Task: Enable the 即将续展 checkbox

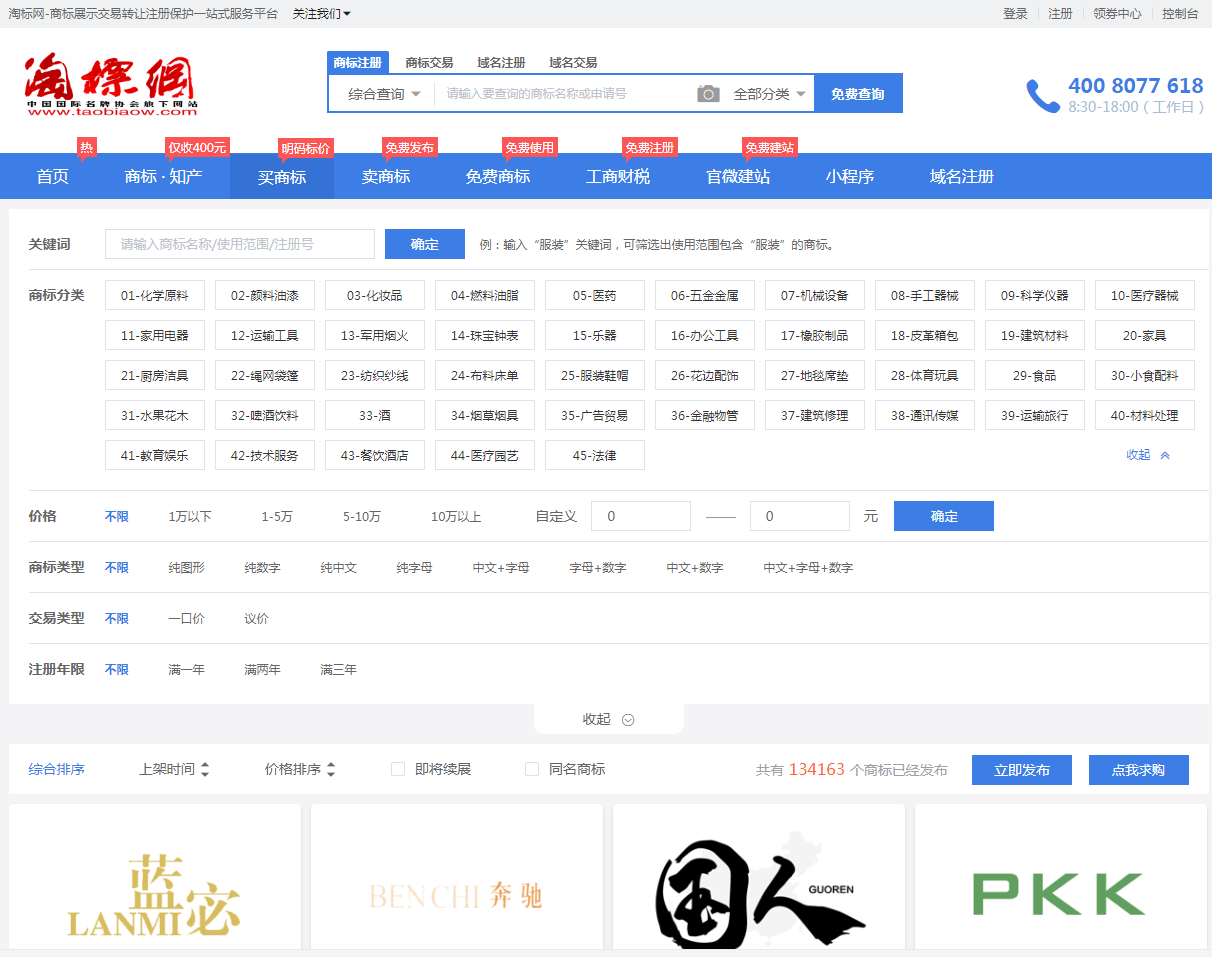Action: (x=398, y=769)
